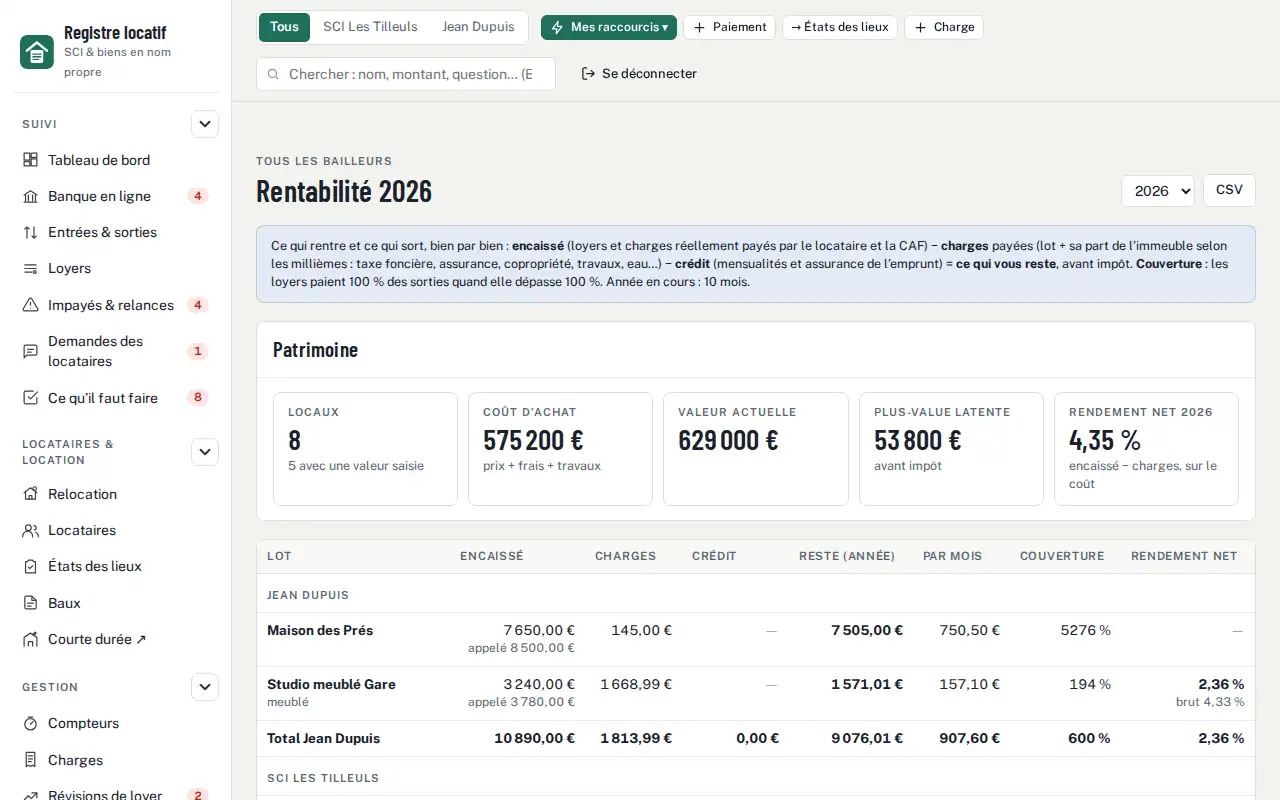The image size is (1280, 800).
Task: Click the Relocation house icon
Action: pyautogui.click(x=30, y=494)
